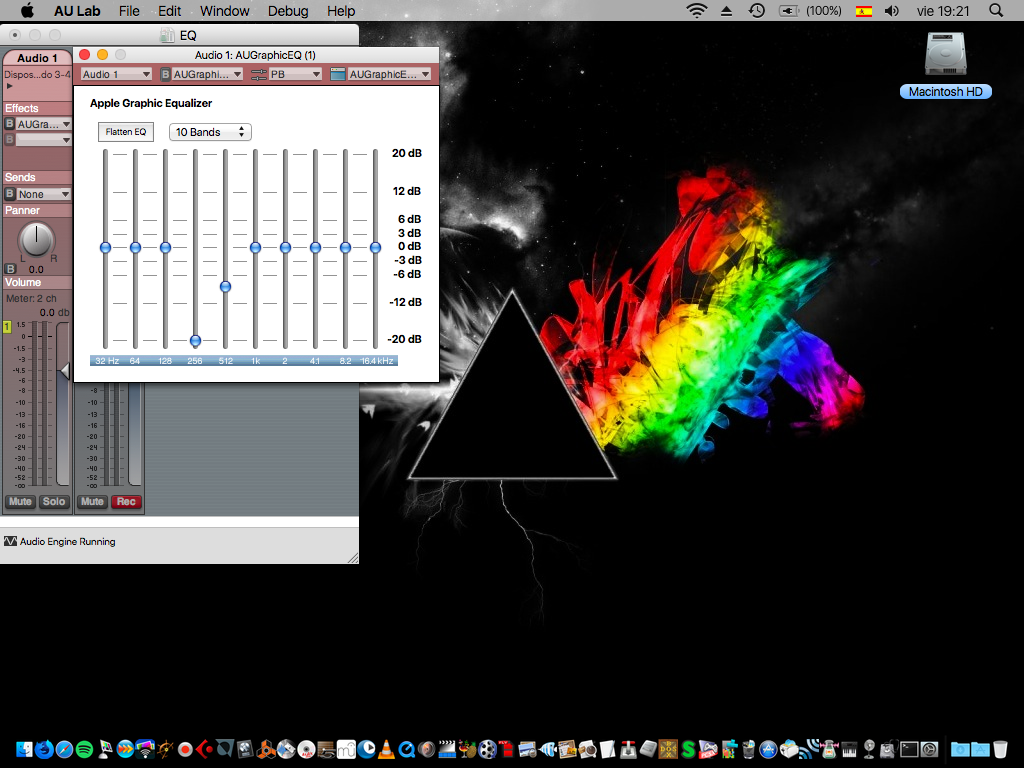Click the Macintosh HD drive icon
The width and height of the screenshot is (1024, 768).
[x=945, y=56]
